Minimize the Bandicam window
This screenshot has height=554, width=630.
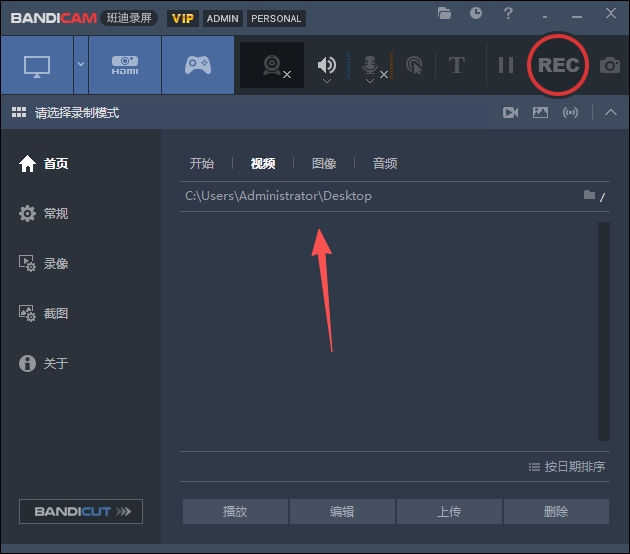[x=577, y=16]
